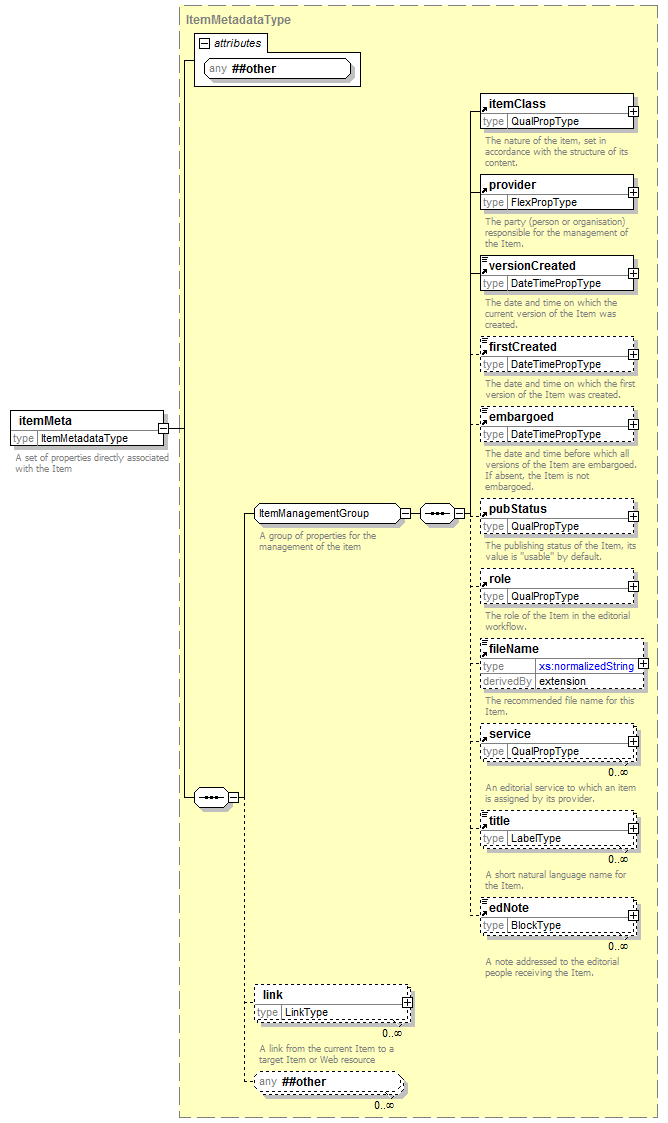Expand the title element plus icon
Screen dimensions: 668x1123
[x=633, y=828]
